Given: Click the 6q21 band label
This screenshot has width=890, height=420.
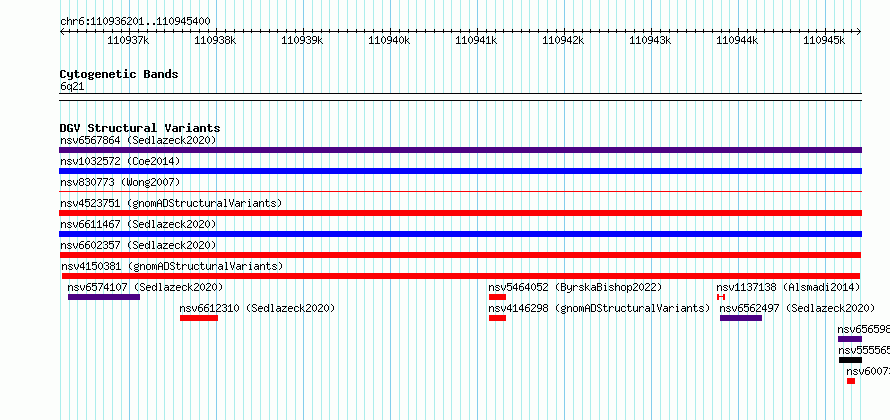Looking at the screenshot, I should click(72, 87).
